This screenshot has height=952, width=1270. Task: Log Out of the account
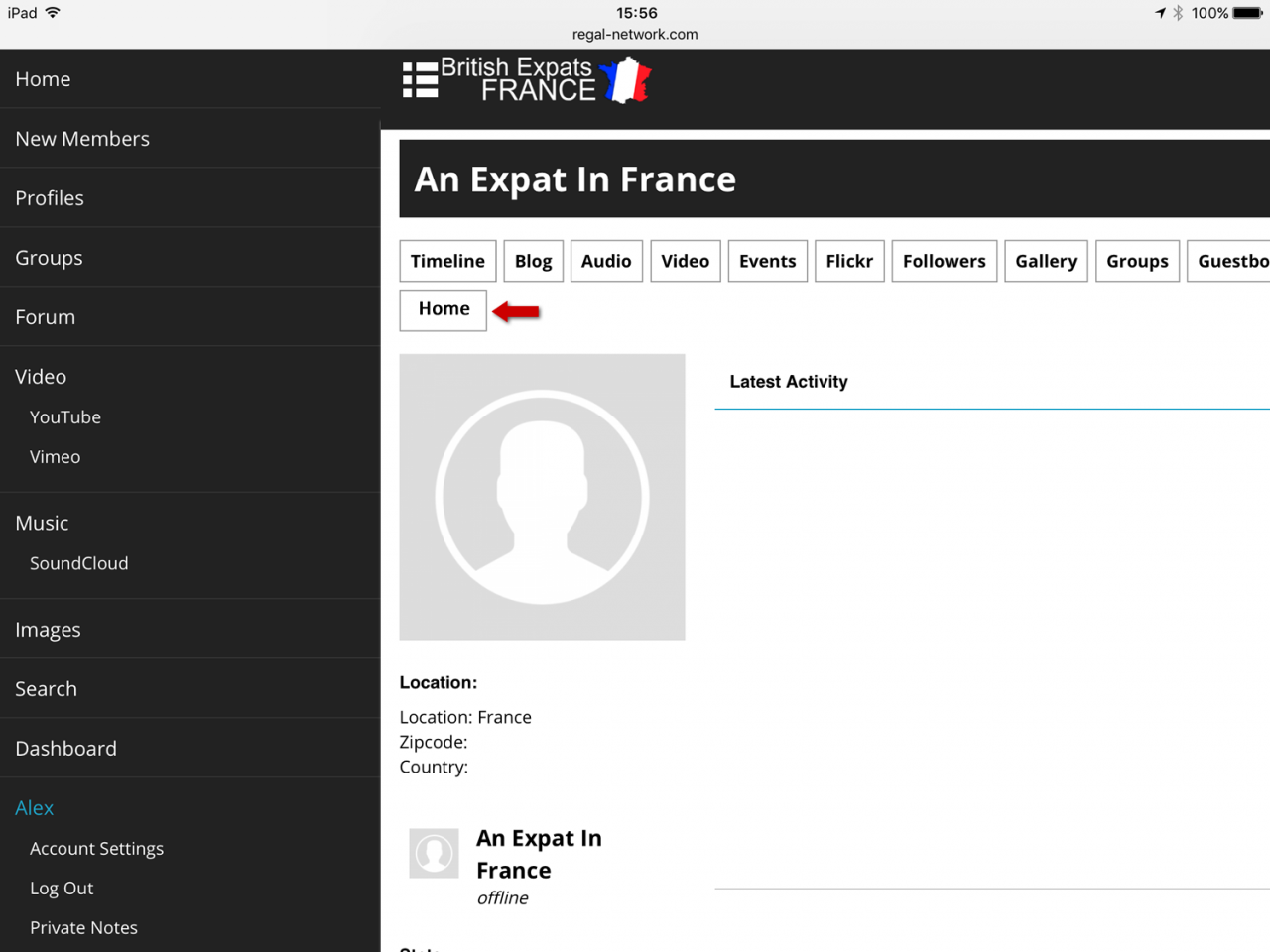(x=62, y=889)
